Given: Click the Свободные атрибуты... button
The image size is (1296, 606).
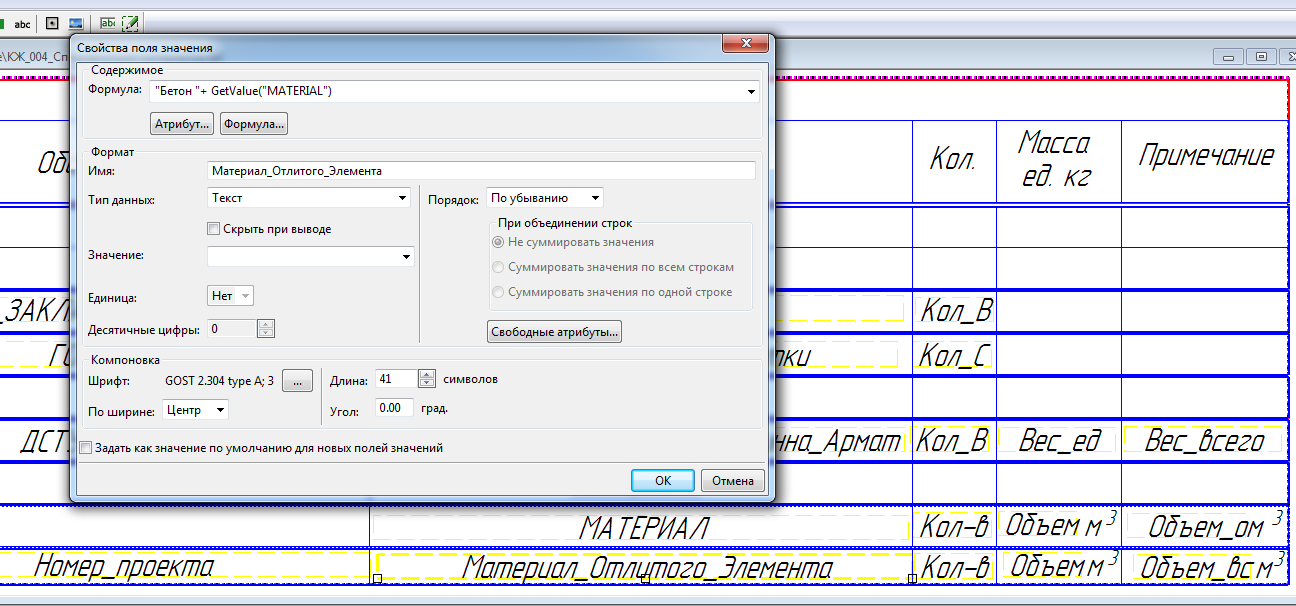Looking at the screenshot, I should pos(555,332).
